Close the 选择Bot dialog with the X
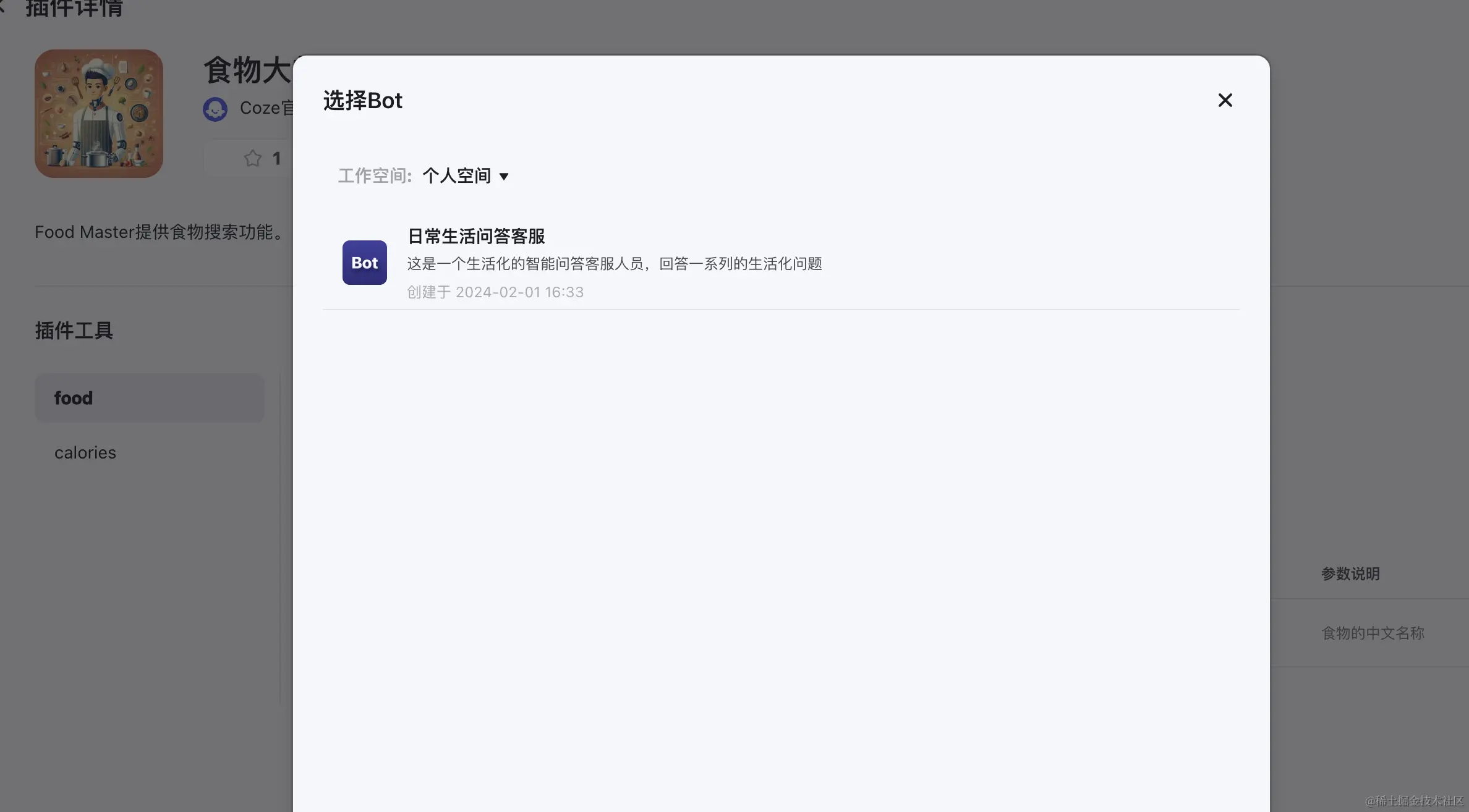Viewport: 1469px width, 812px height. [1225, 99]
